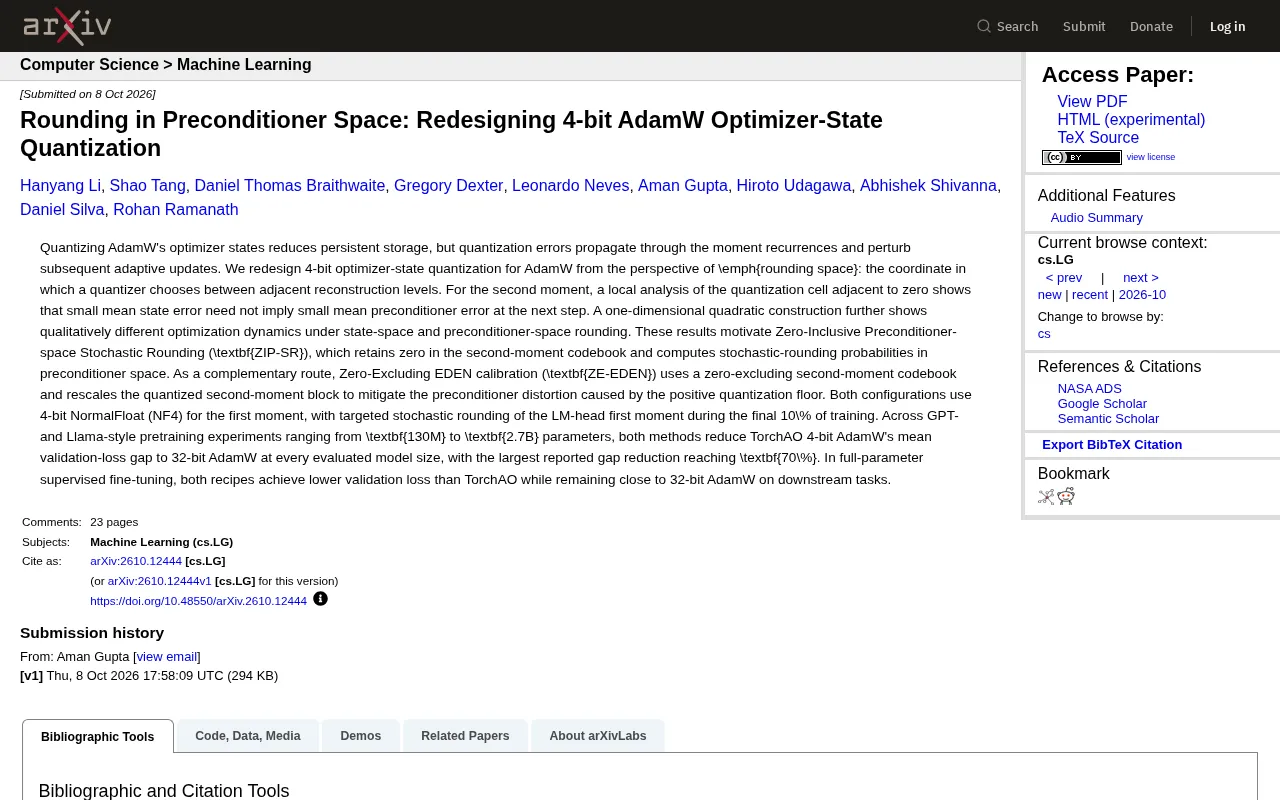Open the Donate link
Image resolution: width=1280 pixels, height=800 pixels.
(x=1151, y=26)
